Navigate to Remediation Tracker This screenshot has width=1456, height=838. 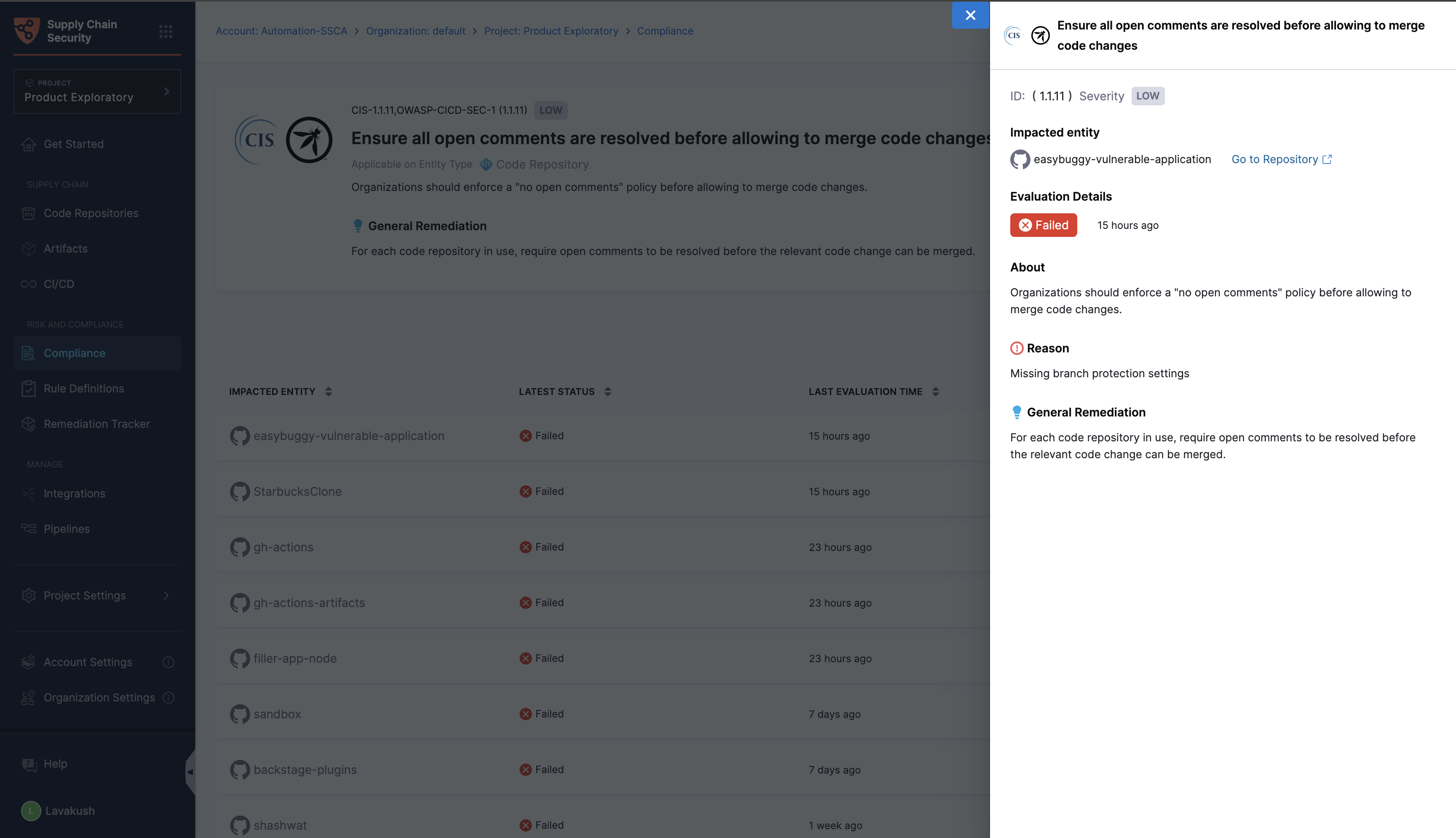96,424
